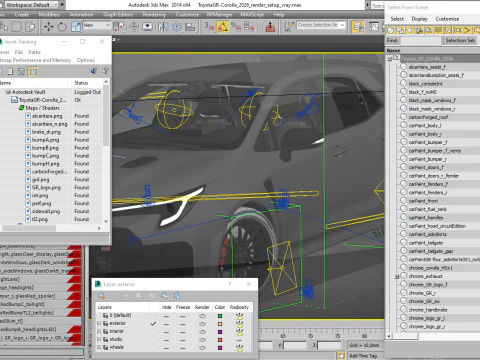The image size is (480, 360).
Task: Open the reference coordinate system dropdown
Action: [x=96, y=25]
